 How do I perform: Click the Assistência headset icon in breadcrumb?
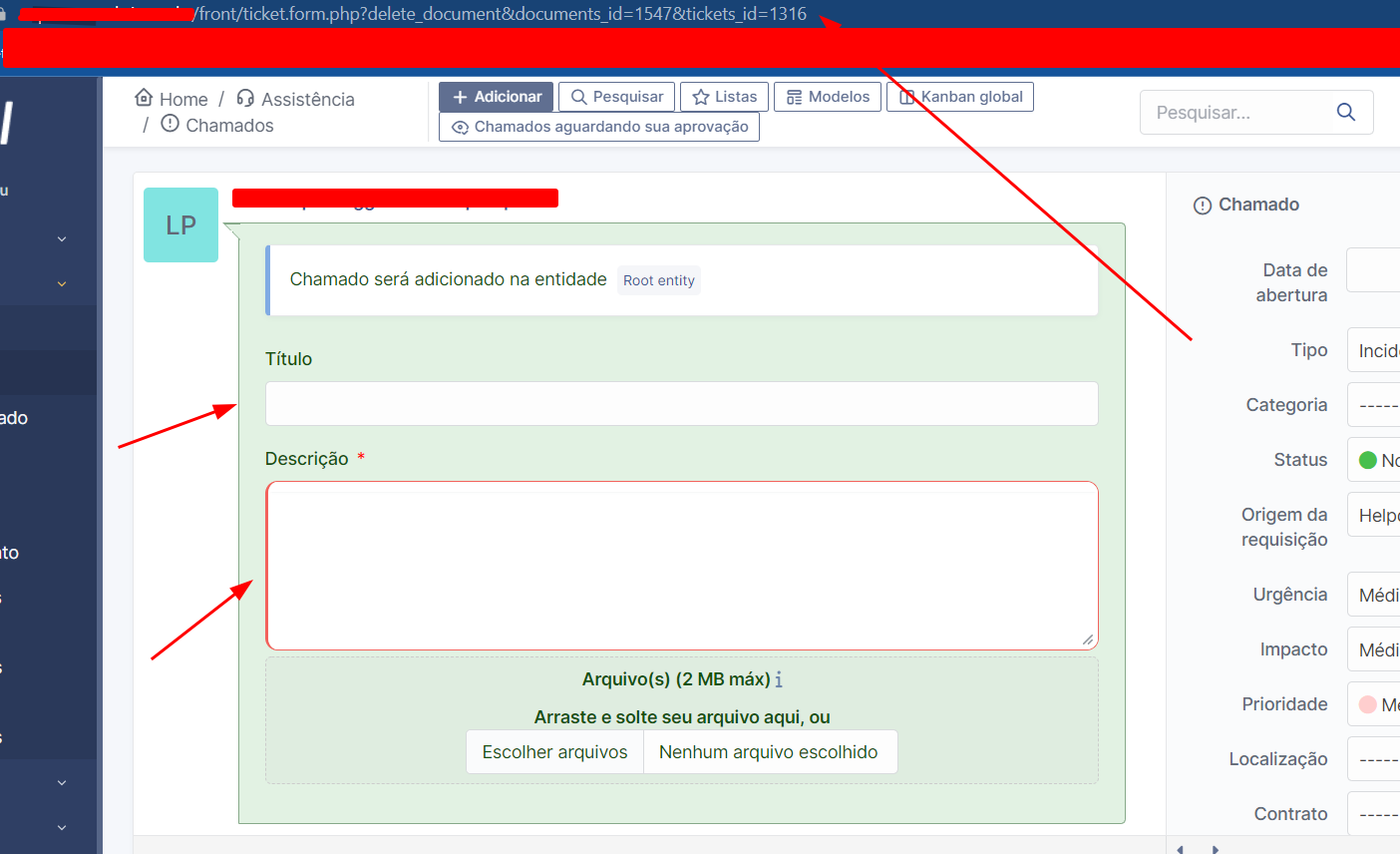[246, 98]
